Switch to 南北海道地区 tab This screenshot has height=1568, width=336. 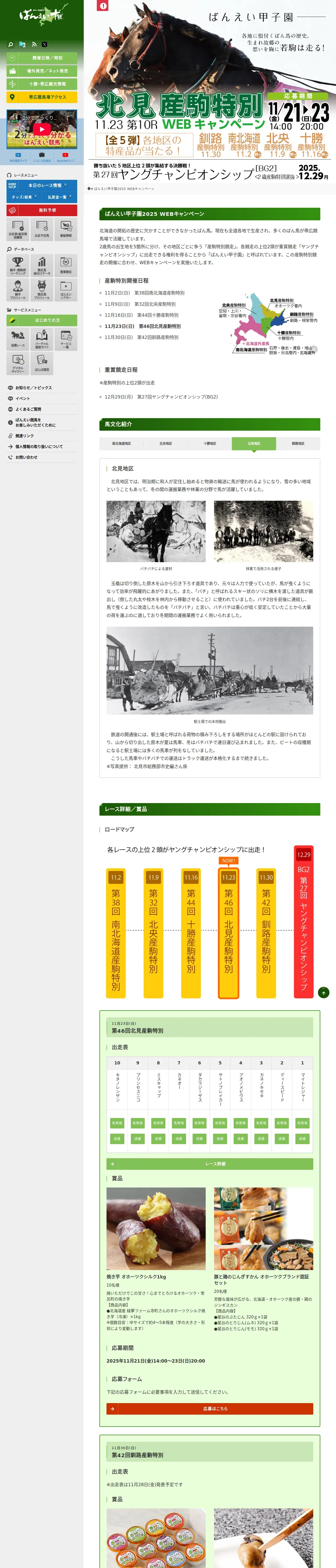(x=121, y=444)
